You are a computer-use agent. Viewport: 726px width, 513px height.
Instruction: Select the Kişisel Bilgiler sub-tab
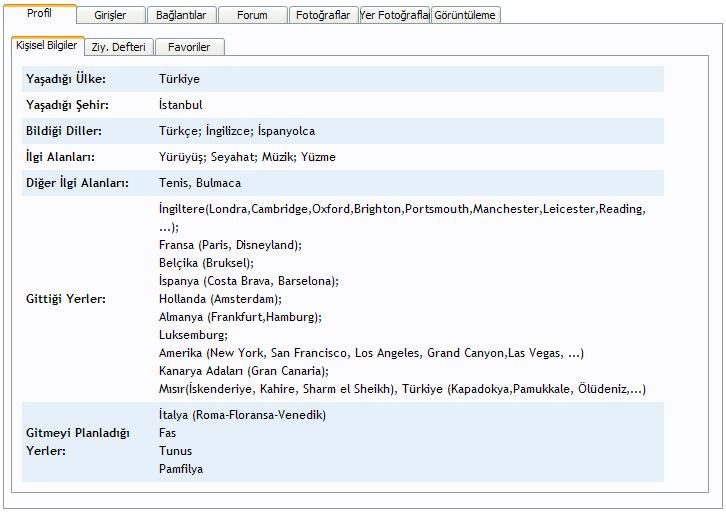pos(47,46)
